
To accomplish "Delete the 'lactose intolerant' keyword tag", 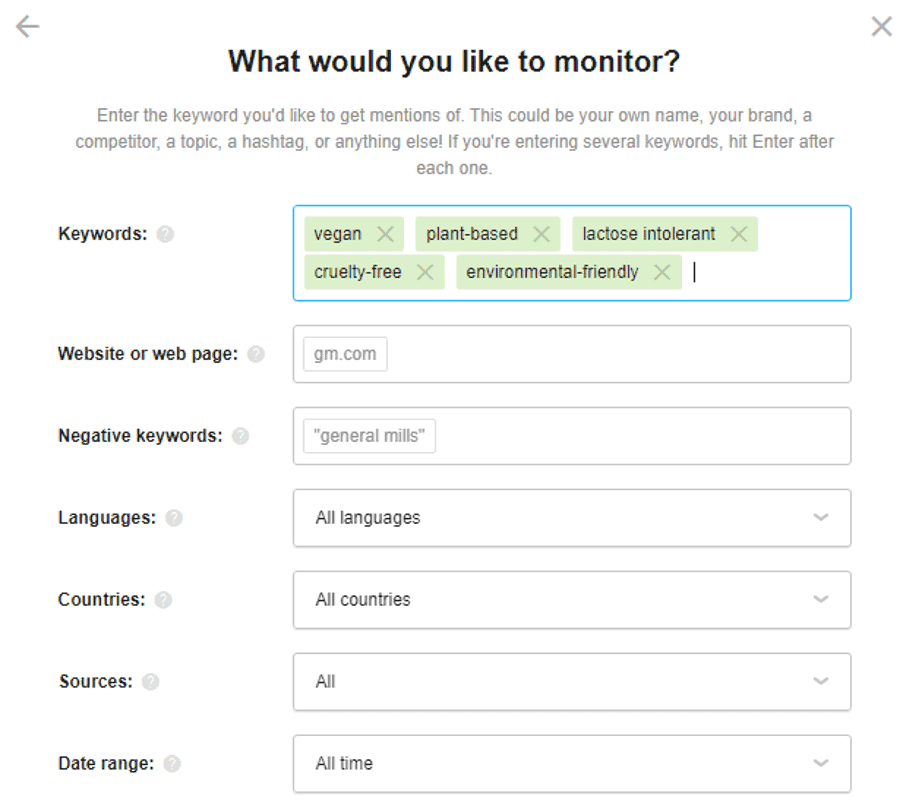I will point(739,234).
